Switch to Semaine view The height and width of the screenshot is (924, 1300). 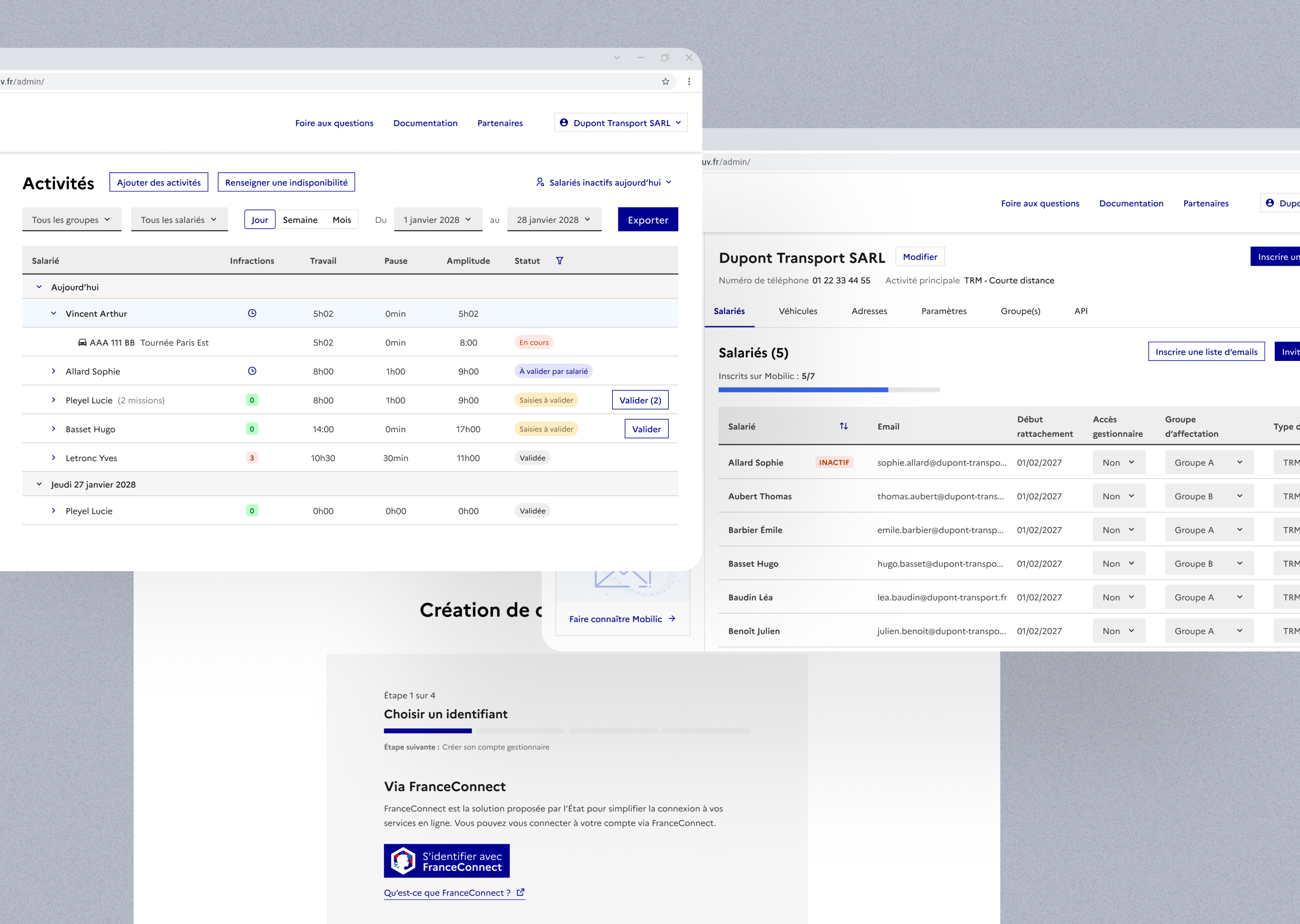click(x=300, y=220)
